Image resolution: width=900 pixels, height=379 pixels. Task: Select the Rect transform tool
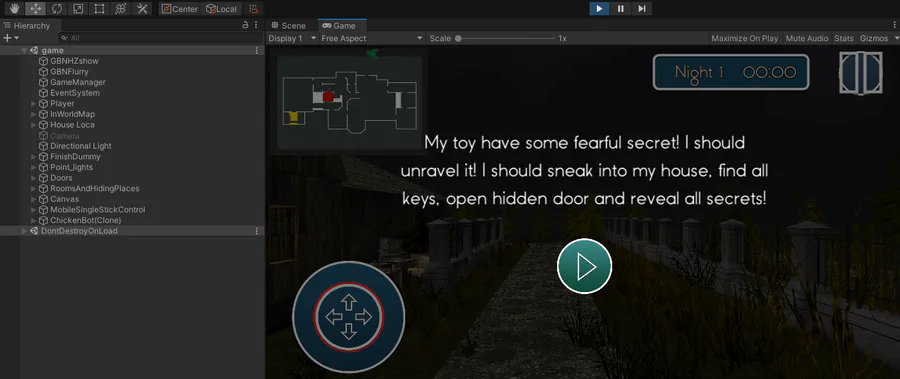pyautogui.click(x=99, y=9)
